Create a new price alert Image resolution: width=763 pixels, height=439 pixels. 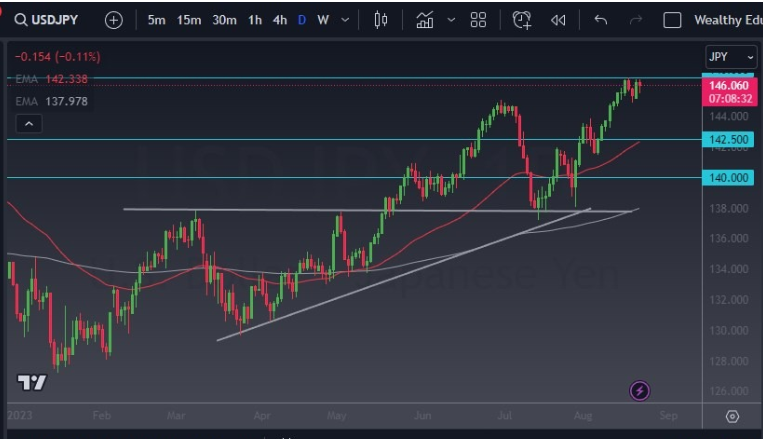tap(522, 20)
